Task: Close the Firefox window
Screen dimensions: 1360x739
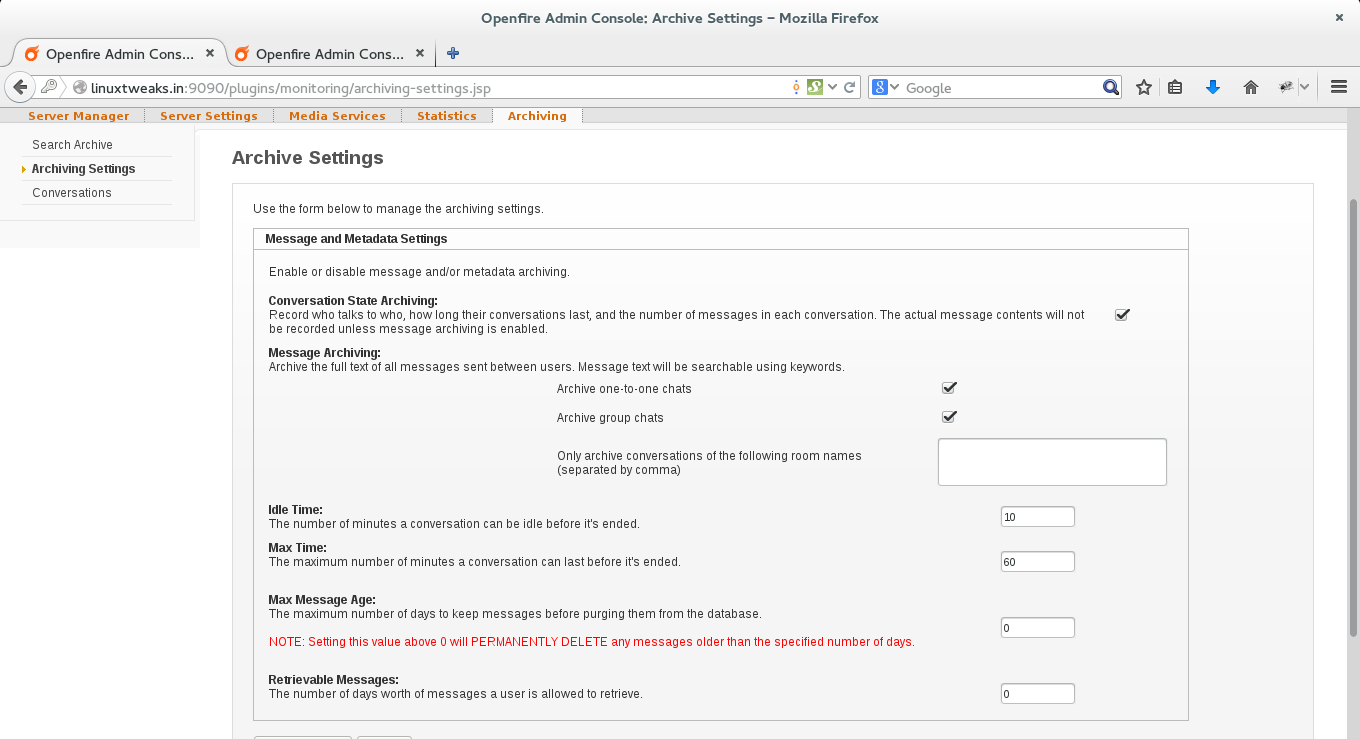Action: 1339,17
